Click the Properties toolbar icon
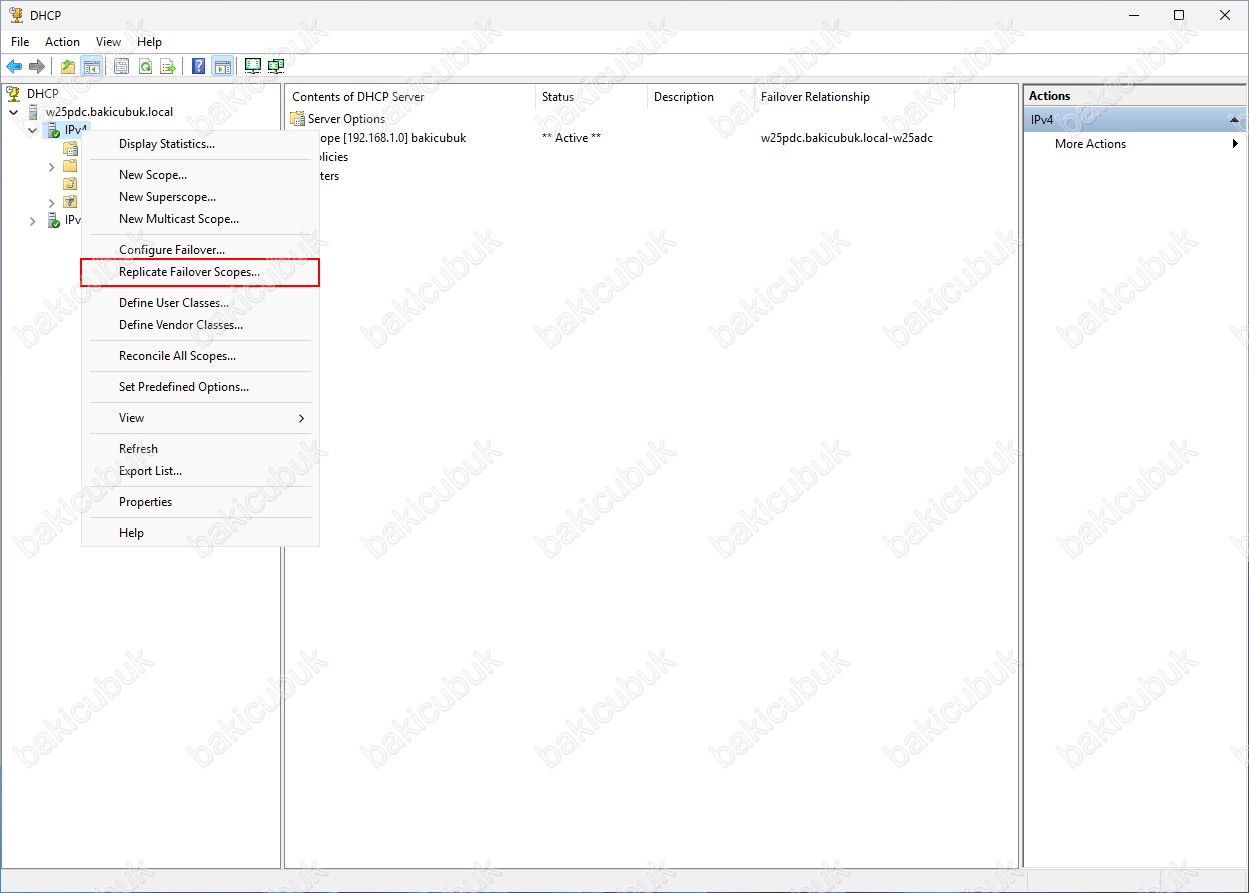1249x893 pixels. click(x=121, y=67)
